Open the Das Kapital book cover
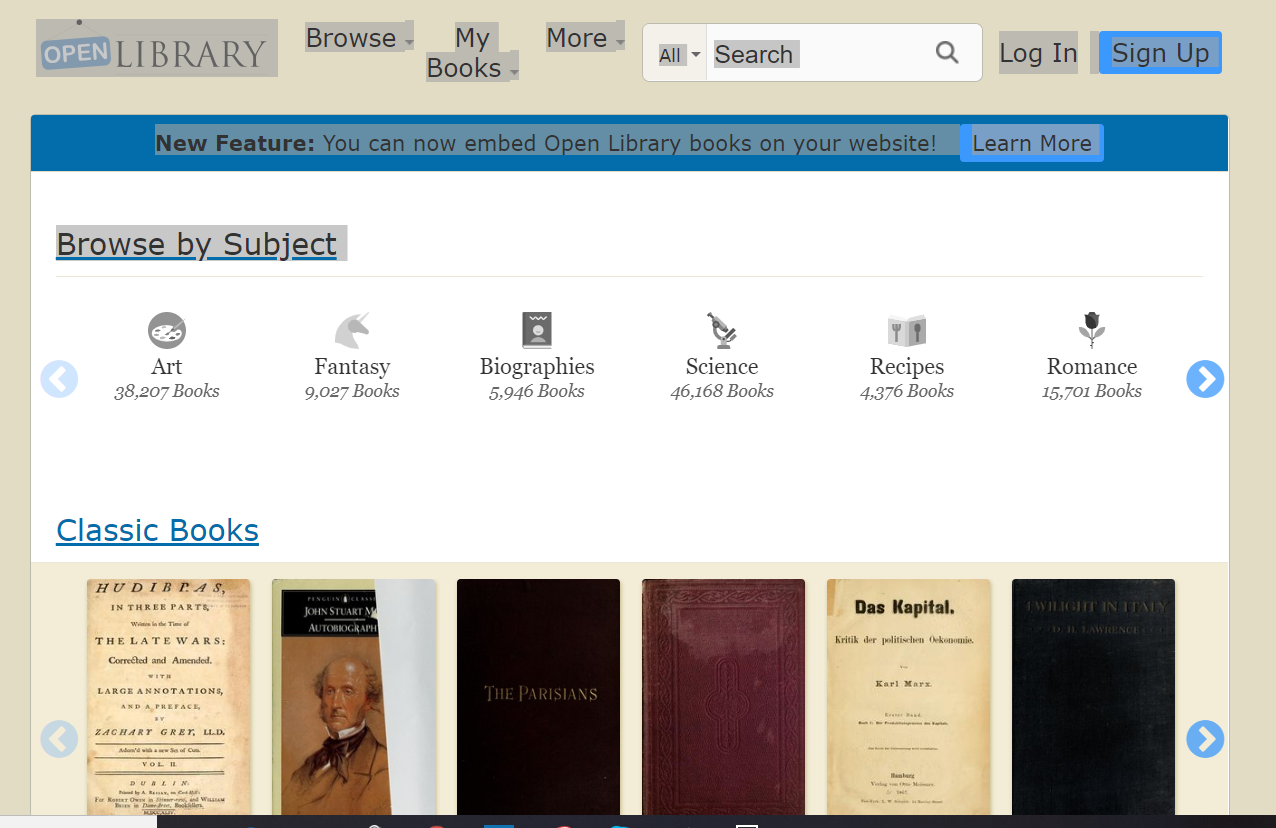This screenshot has height=828, width=1276. pyautogui.click(x=909, y=697)
